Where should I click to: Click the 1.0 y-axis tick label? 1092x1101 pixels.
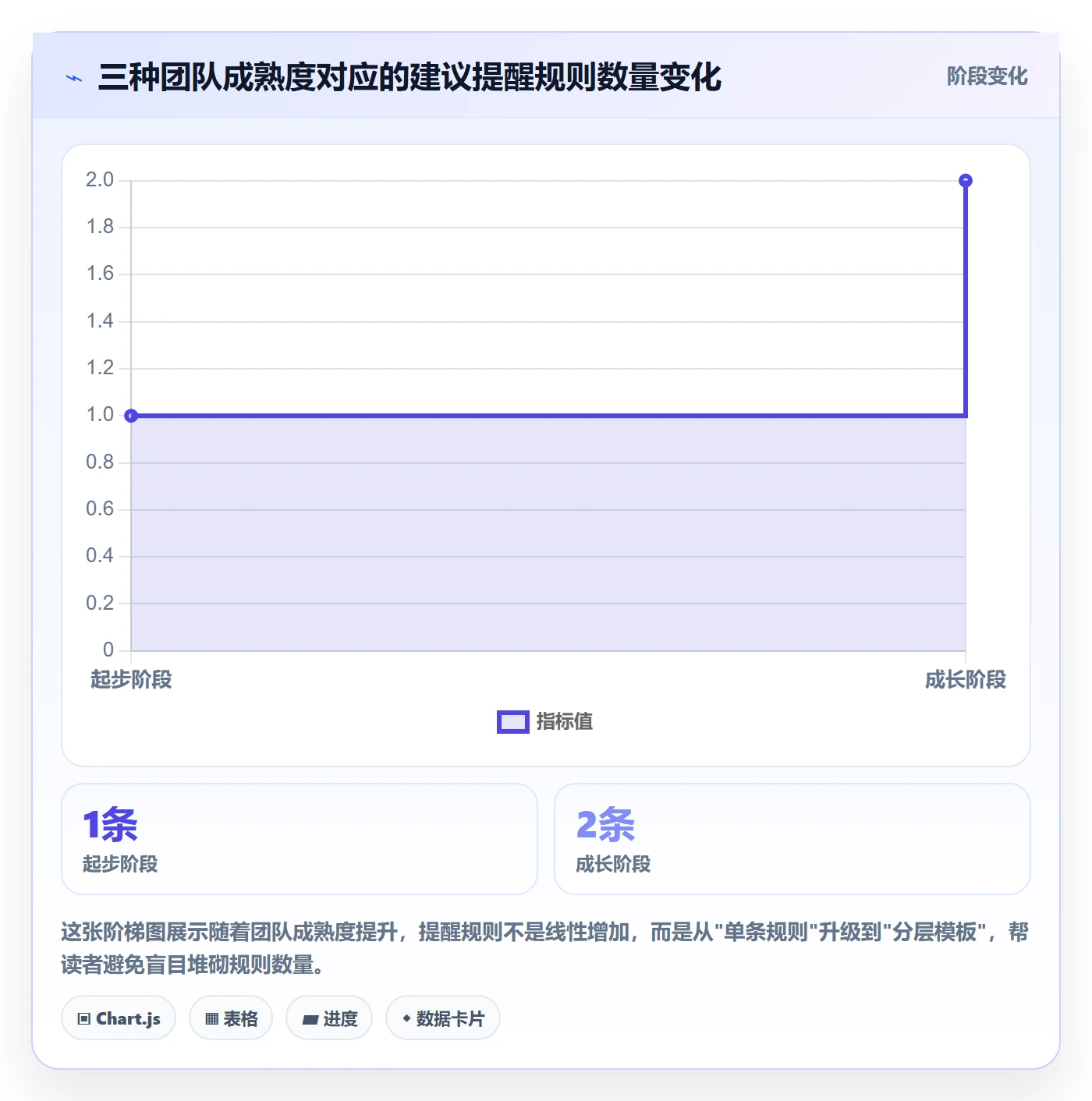[x=100, y=415]
